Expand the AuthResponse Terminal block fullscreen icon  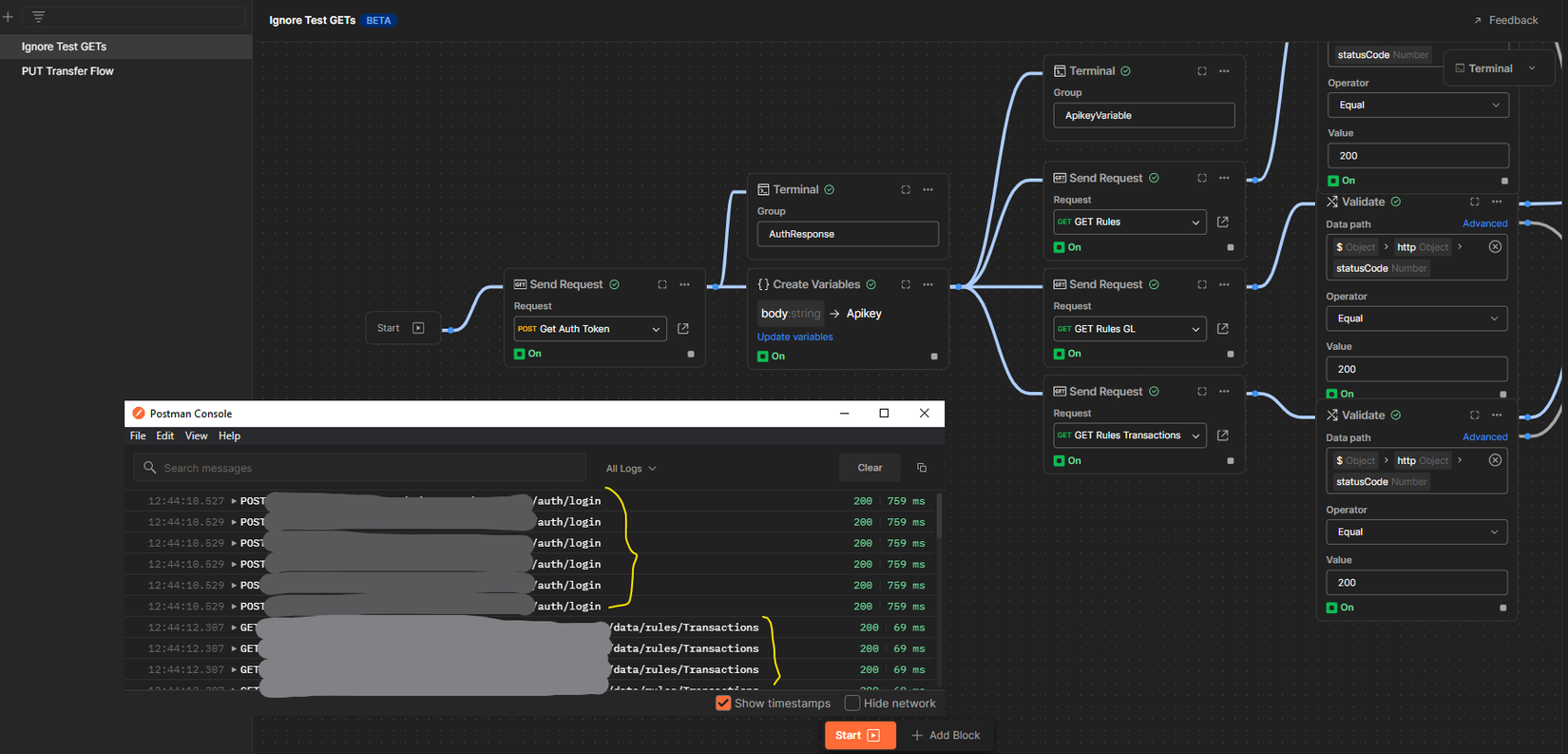tap(906, 190)
